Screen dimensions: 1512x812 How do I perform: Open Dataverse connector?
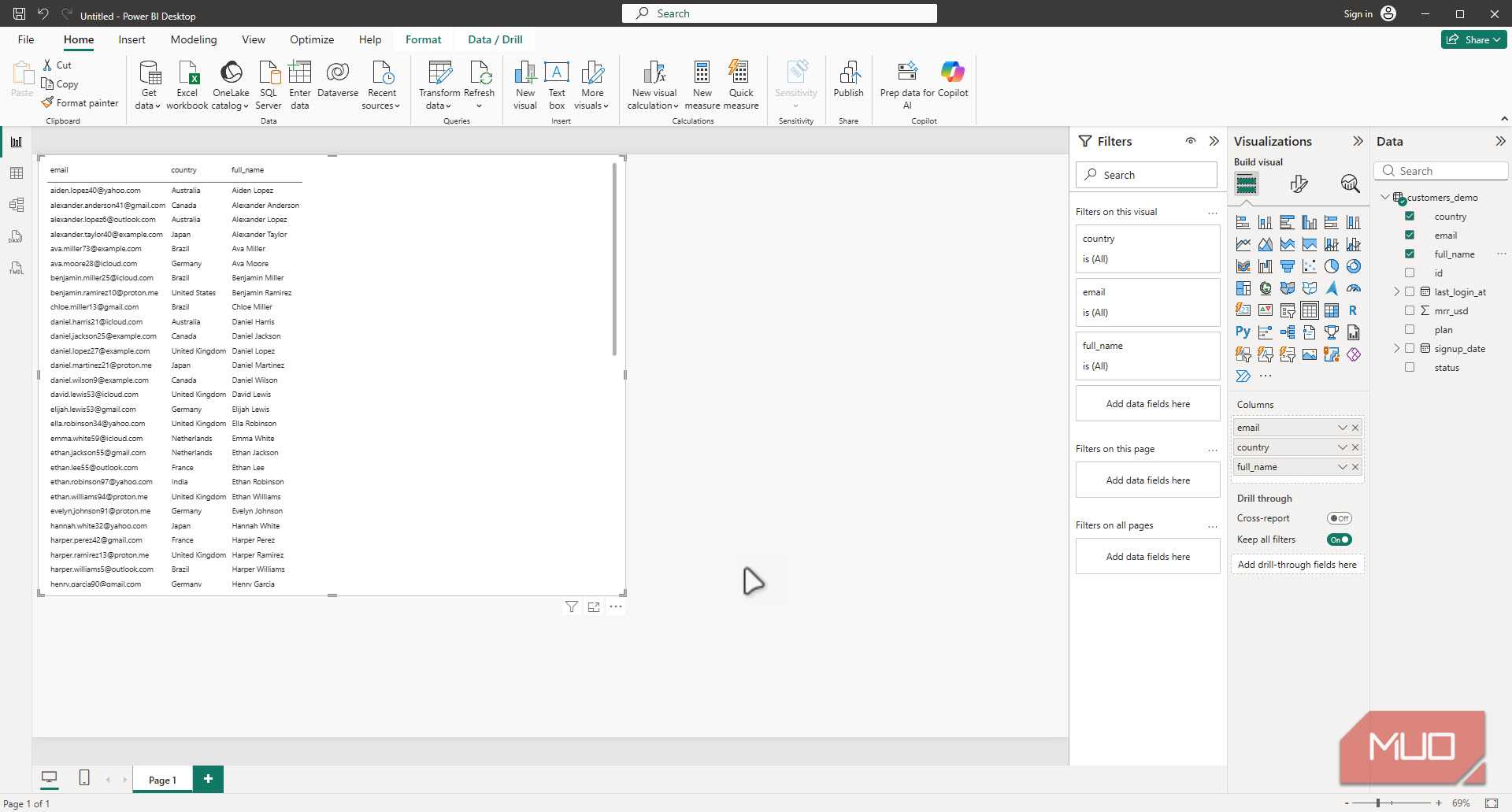click(x=338, y=80)
